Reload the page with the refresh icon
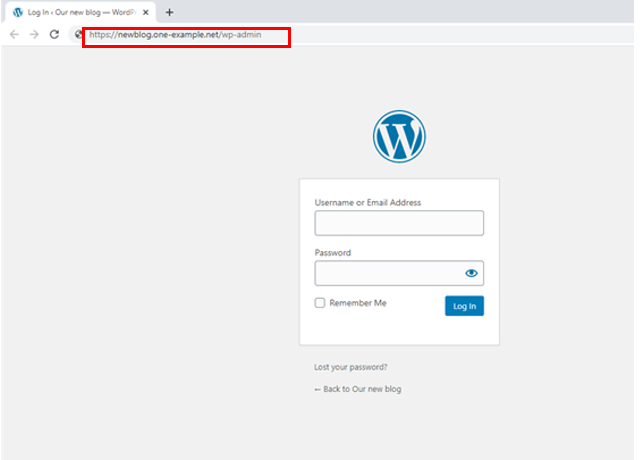The width and height of the screenshot is (642, 460). pyautogui.click(x=54, y=34)
